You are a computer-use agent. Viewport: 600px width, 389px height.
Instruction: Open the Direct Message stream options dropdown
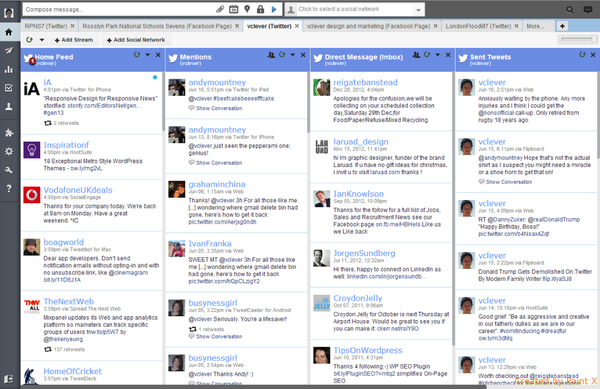coord(438,55)
